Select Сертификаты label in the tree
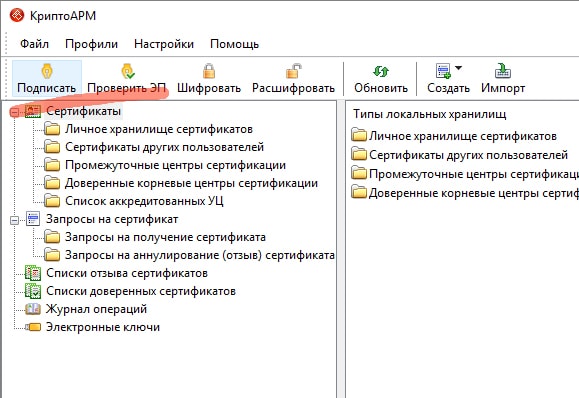Screen dimensions: 579x398 pos(83,111)
